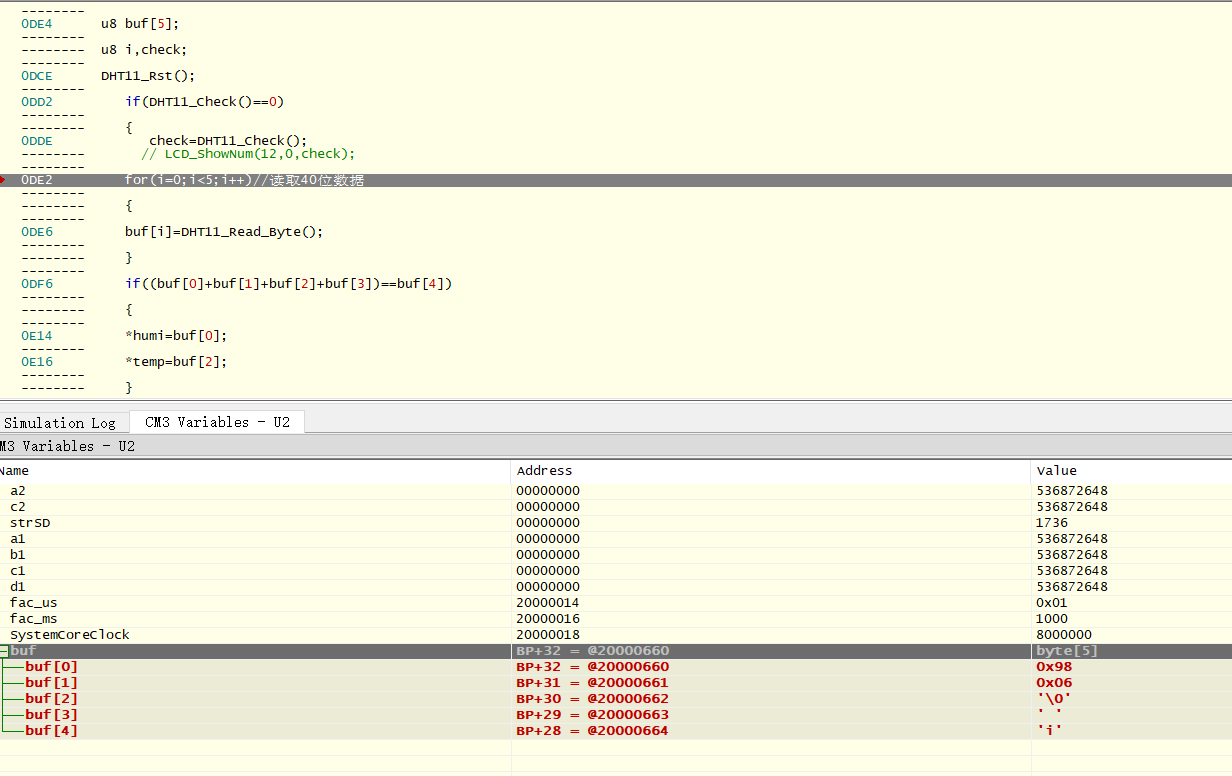Select the d1 variable row
1232x776 pixels.
point(616,587)
